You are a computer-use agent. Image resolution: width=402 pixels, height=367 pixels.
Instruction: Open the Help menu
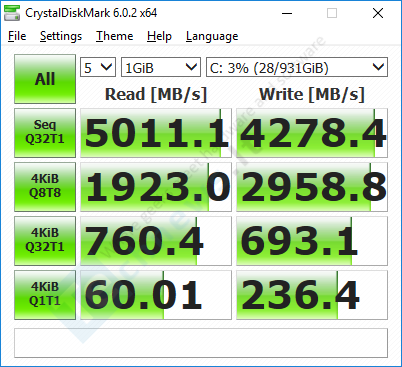tap(159, 36)
